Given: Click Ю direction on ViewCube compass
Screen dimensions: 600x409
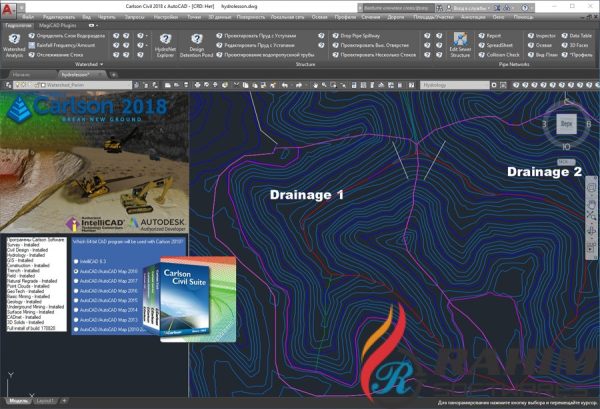Looking at the screenshot, I should pyautogui.click(x=566, y=147).
